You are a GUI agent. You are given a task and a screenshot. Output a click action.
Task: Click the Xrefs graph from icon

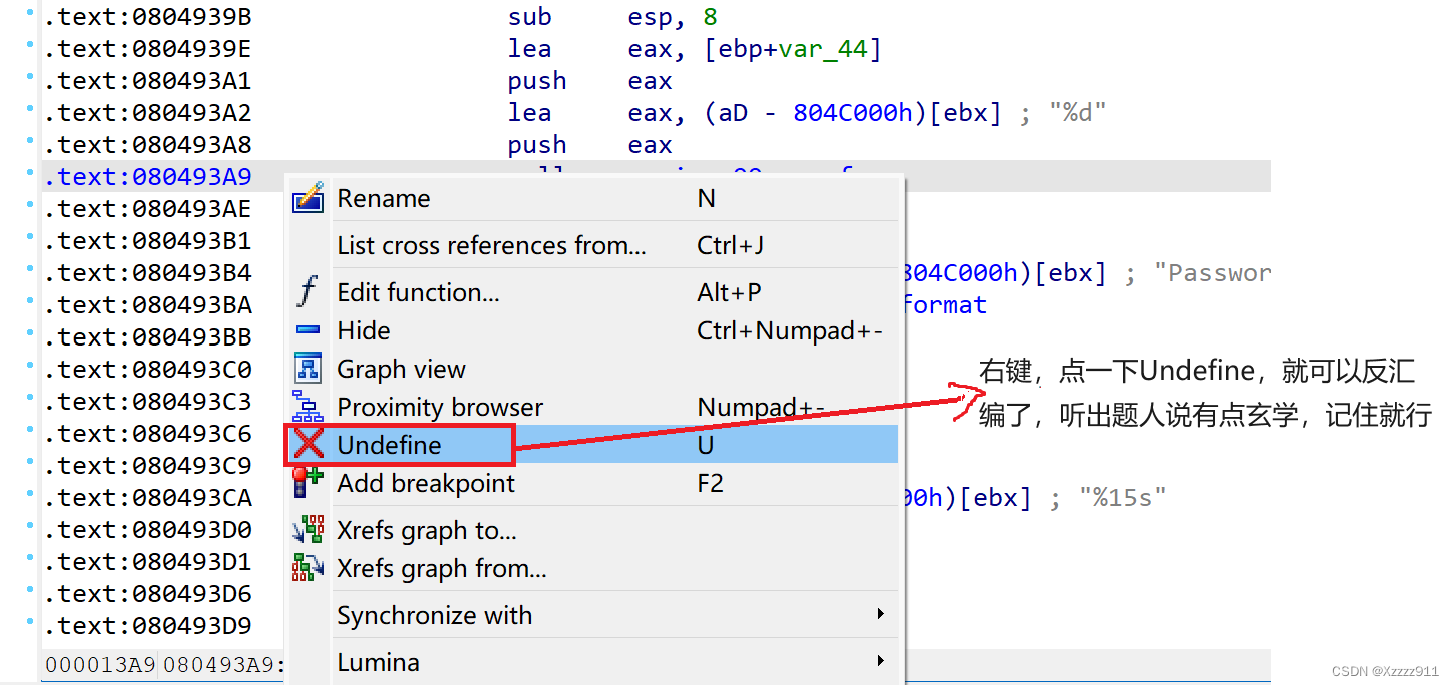(x=308, y=568)
